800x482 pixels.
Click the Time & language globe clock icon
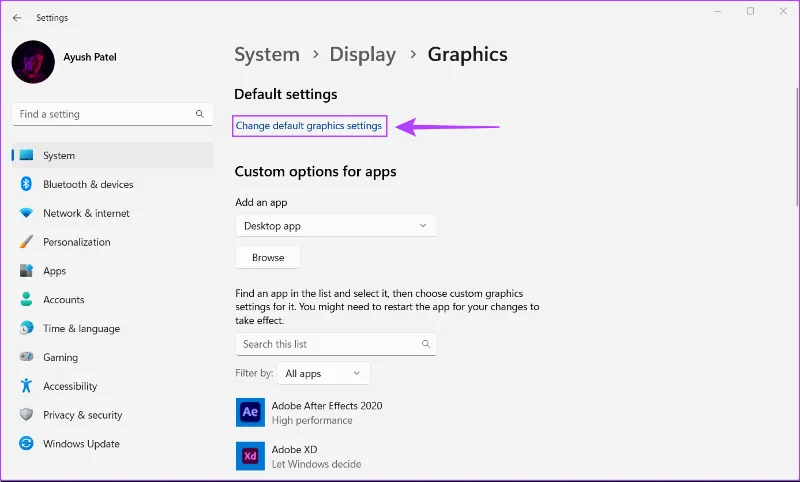coord(26,328)
